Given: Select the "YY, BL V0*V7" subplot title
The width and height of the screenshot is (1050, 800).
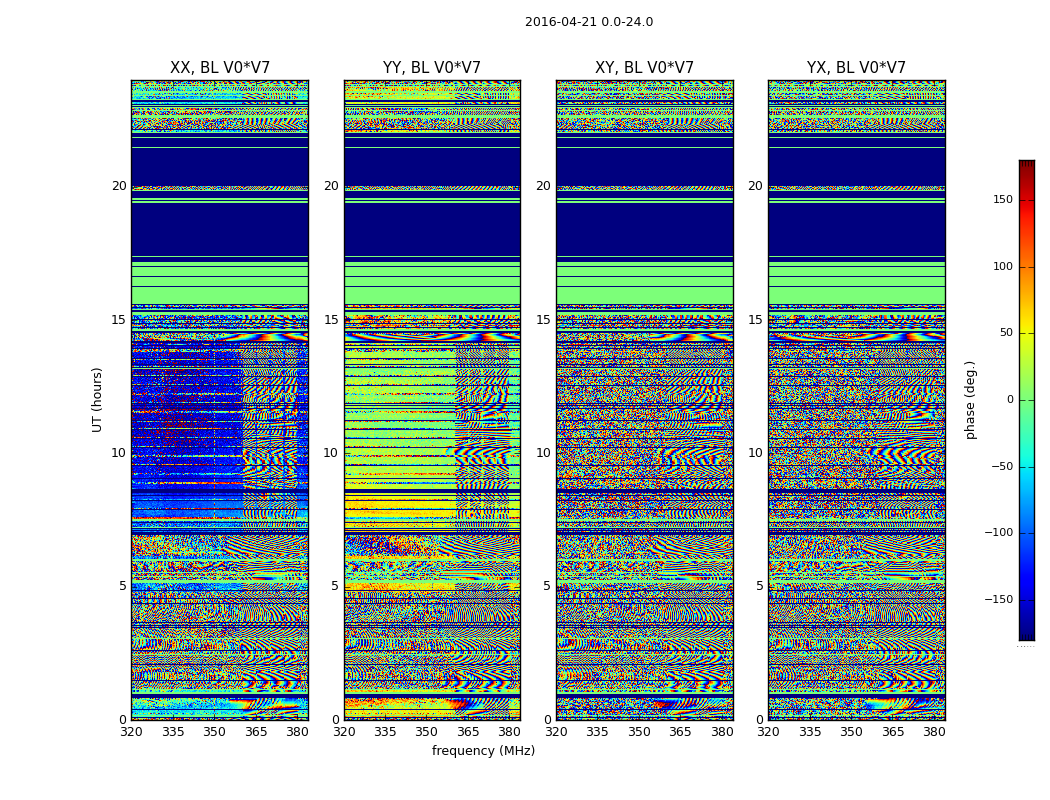Looking at the screenshot, I should [x=432, y=68].
